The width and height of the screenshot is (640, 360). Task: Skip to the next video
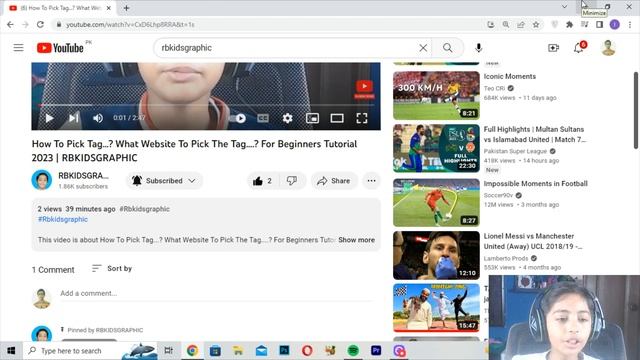(74, 118)
